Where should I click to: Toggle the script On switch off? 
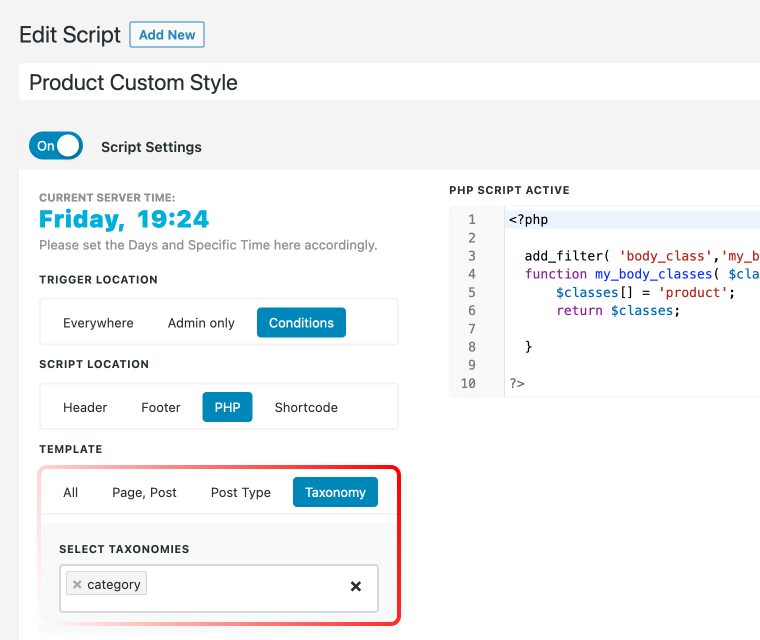(56, 146)
